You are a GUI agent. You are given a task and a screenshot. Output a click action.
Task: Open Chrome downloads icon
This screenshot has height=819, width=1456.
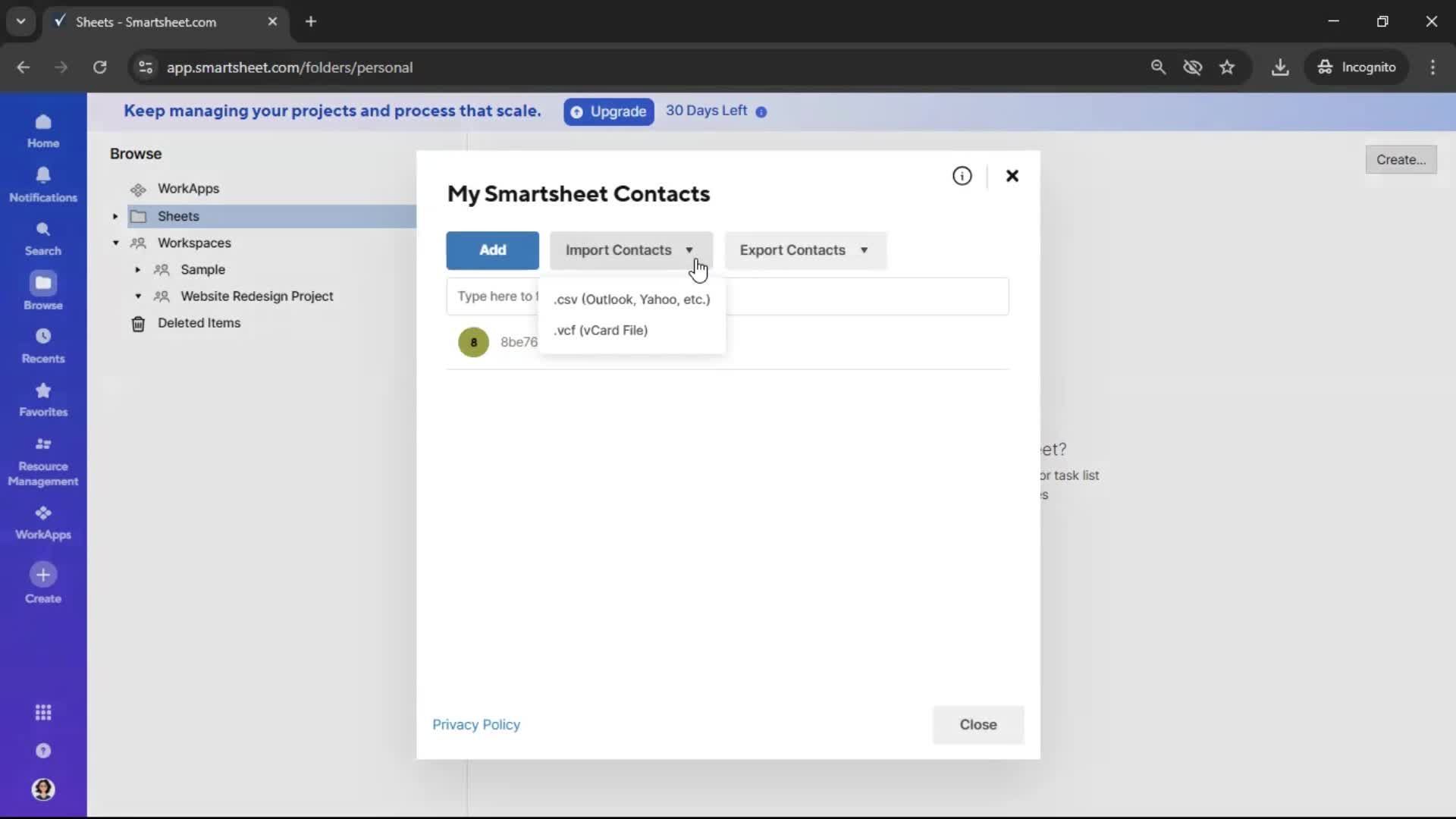(x=1280, y=67)
